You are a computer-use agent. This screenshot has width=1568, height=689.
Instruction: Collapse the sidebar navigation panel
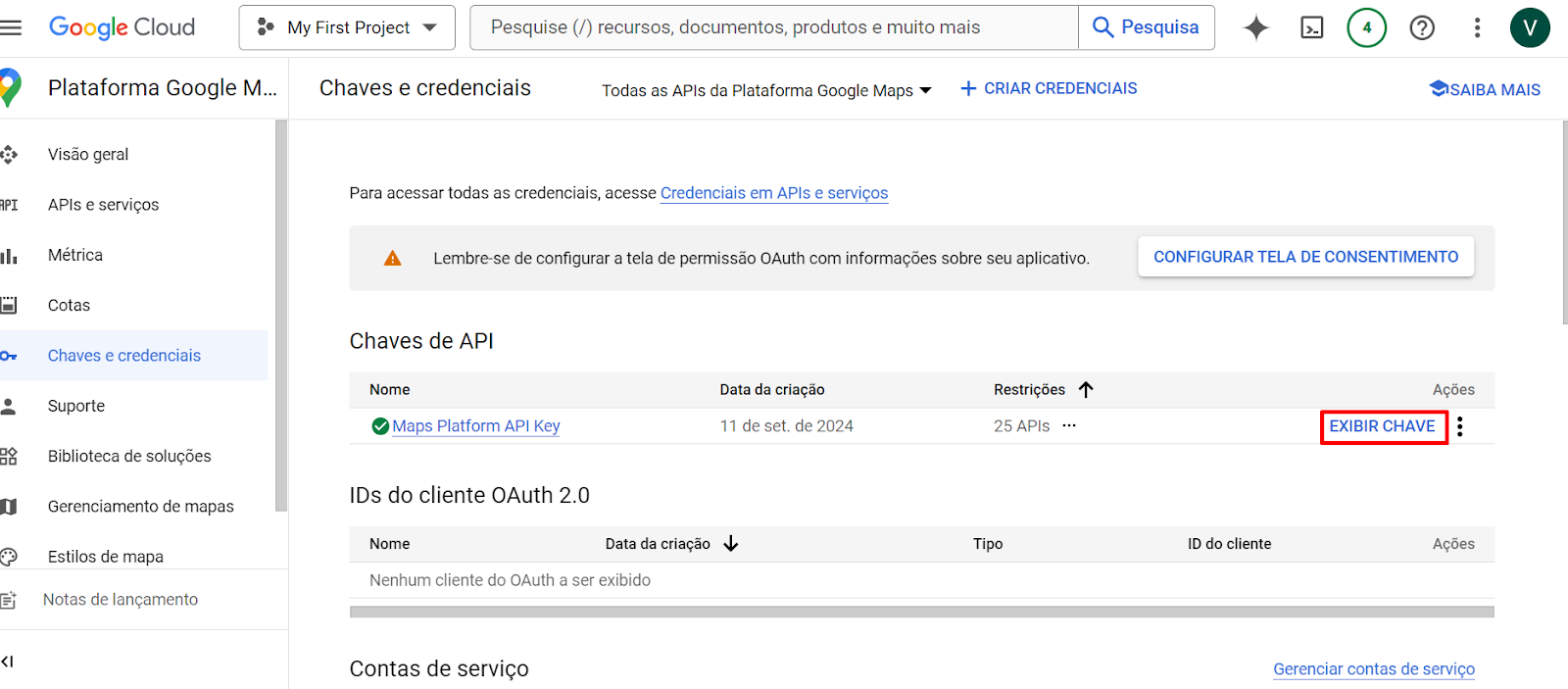(x=8, y=662)
